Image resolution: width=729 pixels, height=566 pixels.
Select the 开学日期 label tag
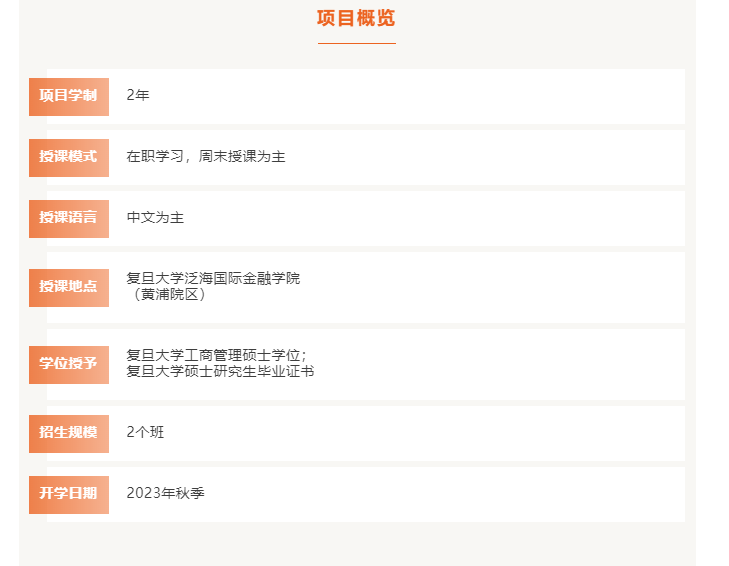tap(68, 494)
